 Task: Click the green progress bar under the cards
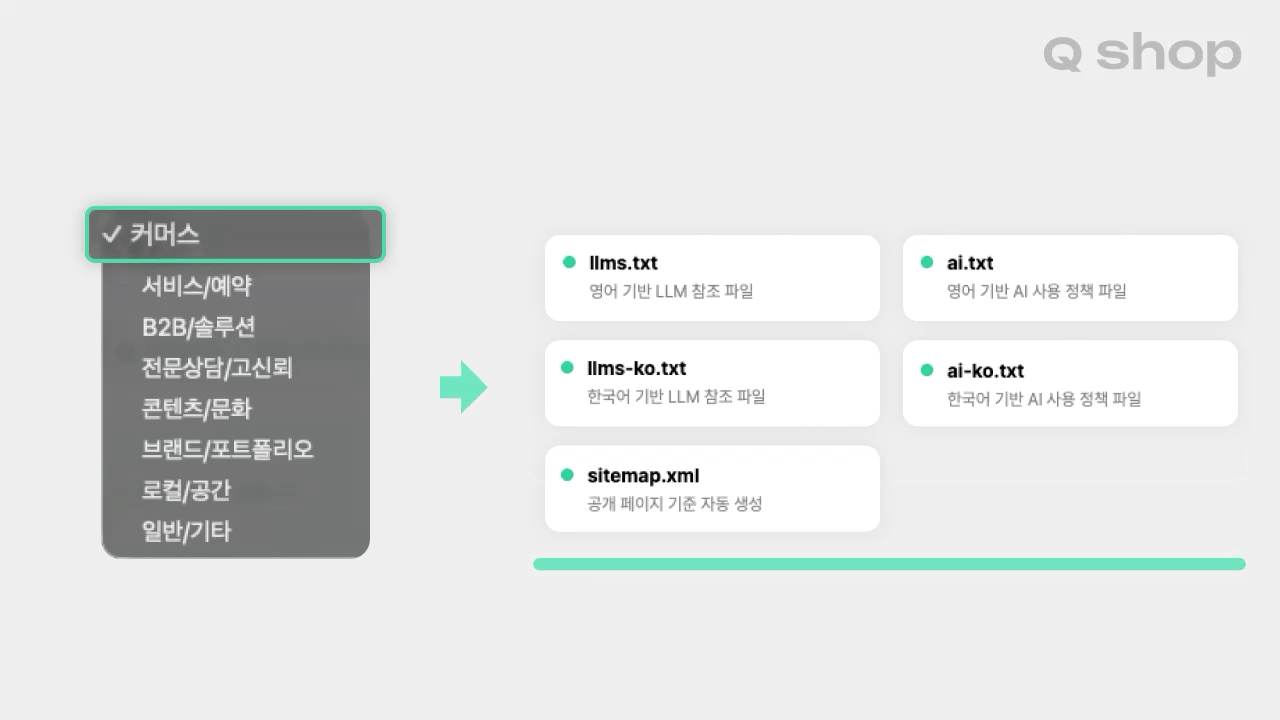[889, 564]
